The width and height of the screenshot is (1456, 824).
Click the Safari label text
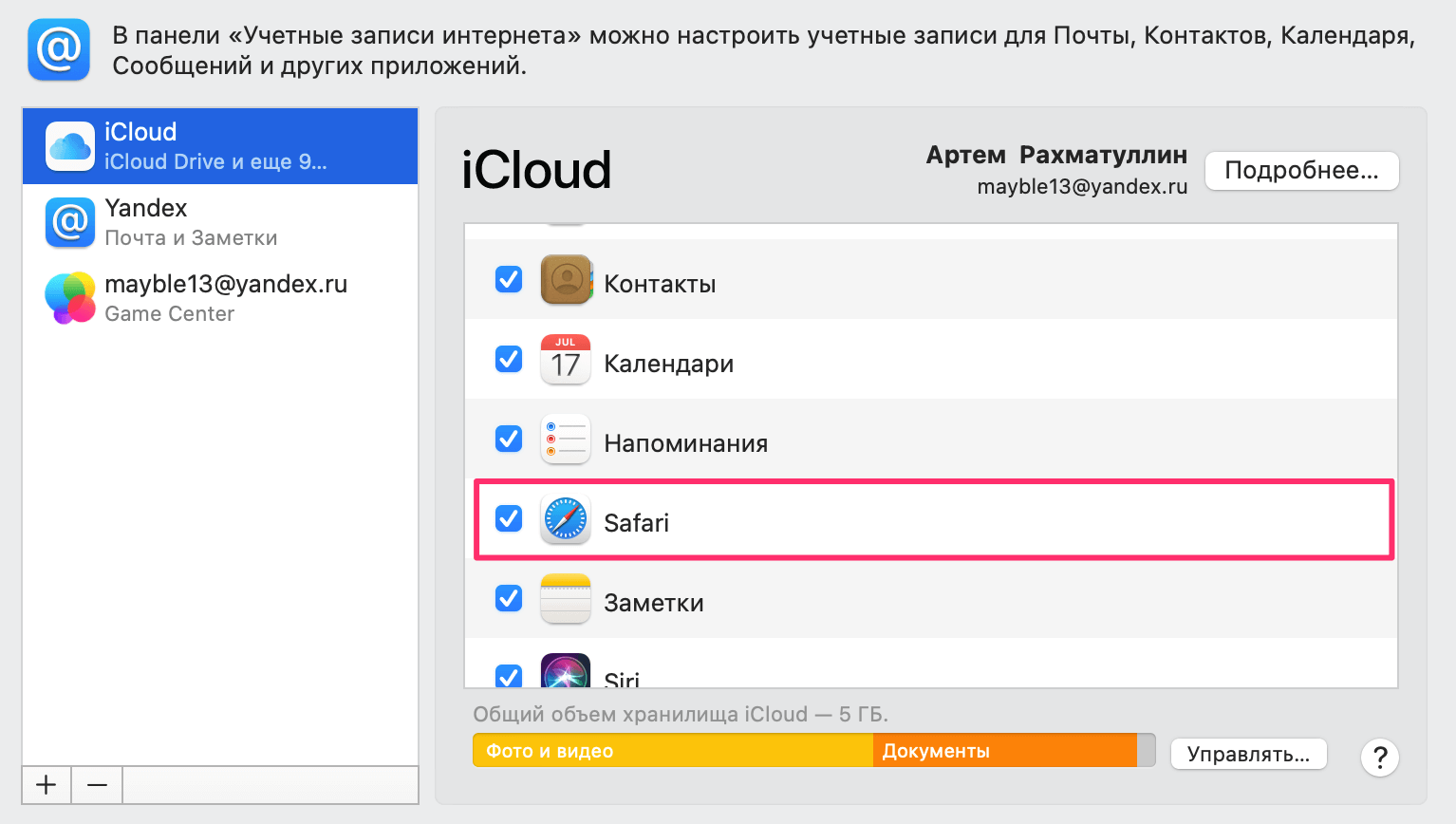pos(637,523)
